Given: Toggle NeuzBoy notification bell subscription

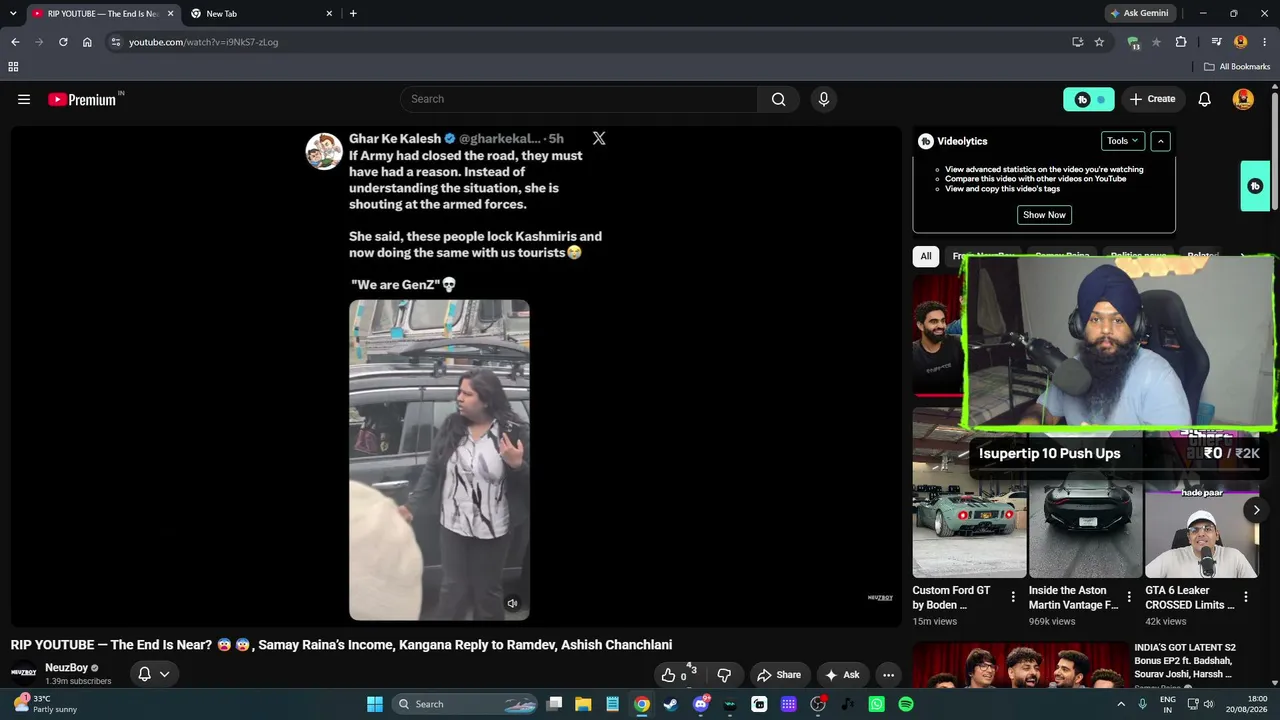Looking at the screenshot, I should point(153,674).
